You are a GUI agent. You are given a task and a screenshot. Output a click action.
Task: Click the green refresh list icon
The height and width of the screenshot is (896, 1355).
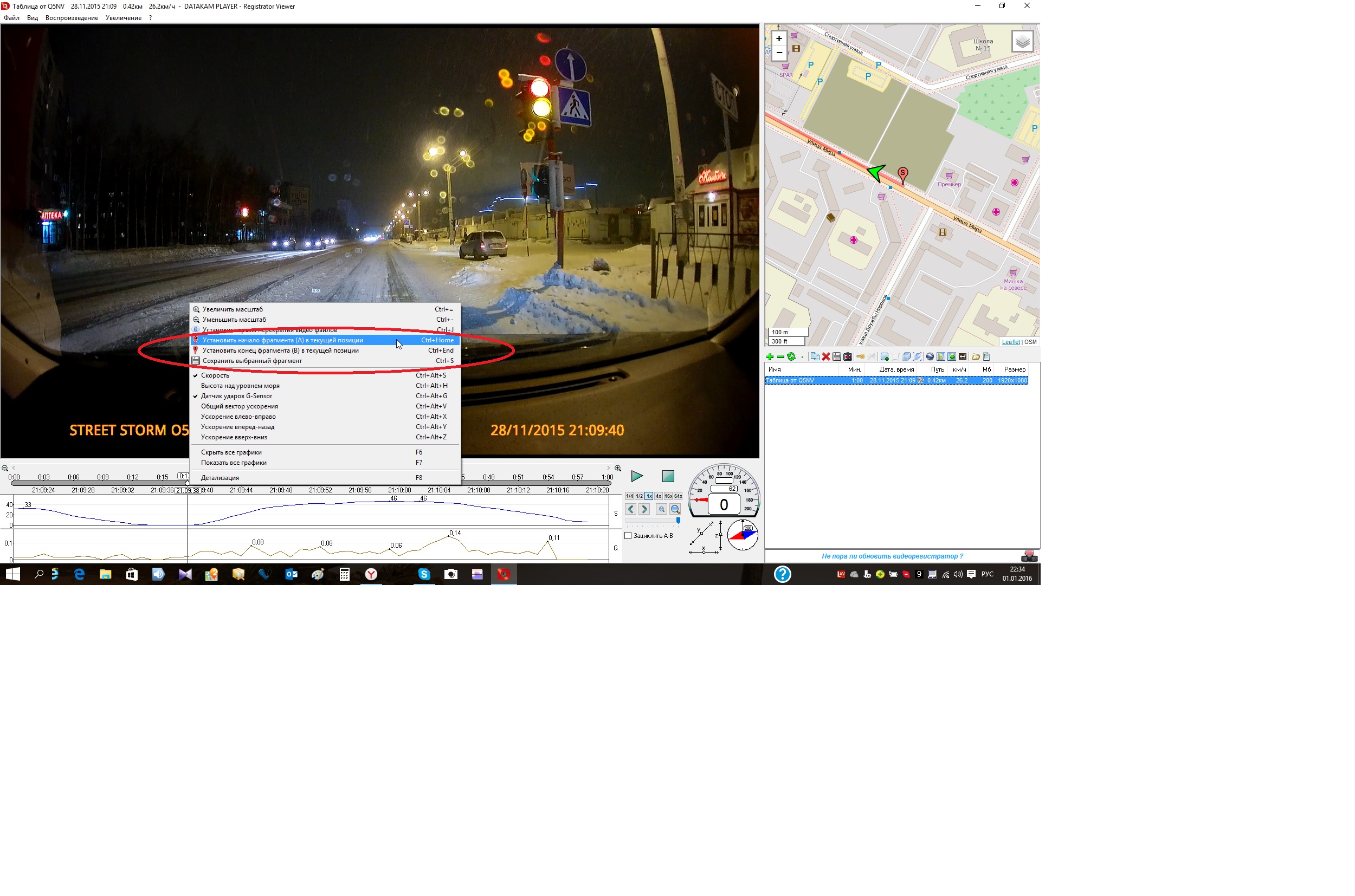[x=791, y=356]
